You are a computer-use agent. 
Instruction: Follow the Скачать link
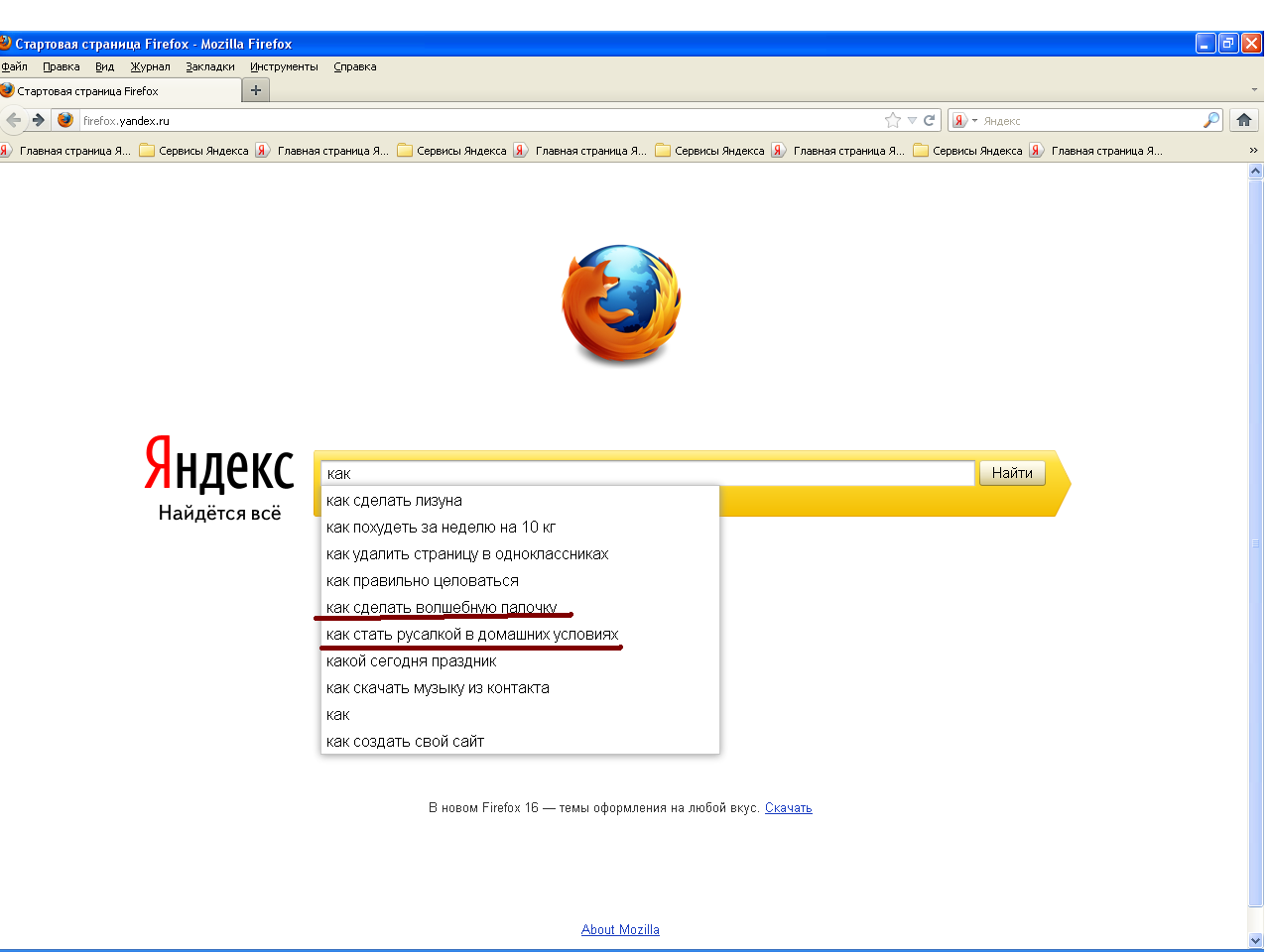pyautogui.click(x=789, y=808)
